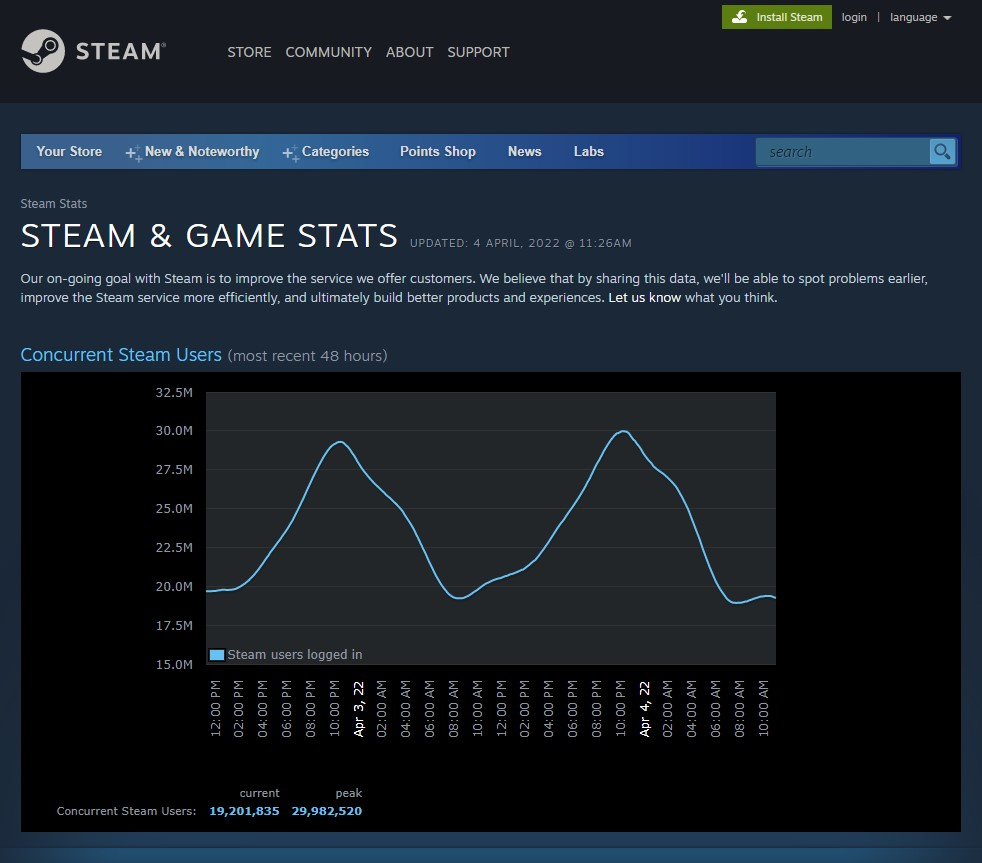
Task: Open the Points Shop tab
Action: point(438,152)
